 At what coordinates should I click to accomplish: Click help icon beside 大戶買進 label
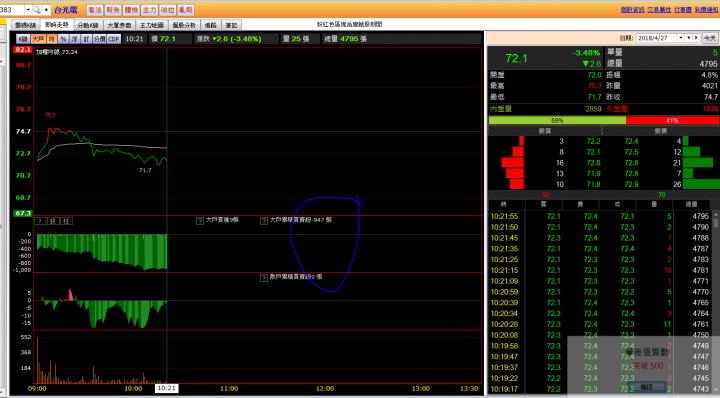[200, 221]
